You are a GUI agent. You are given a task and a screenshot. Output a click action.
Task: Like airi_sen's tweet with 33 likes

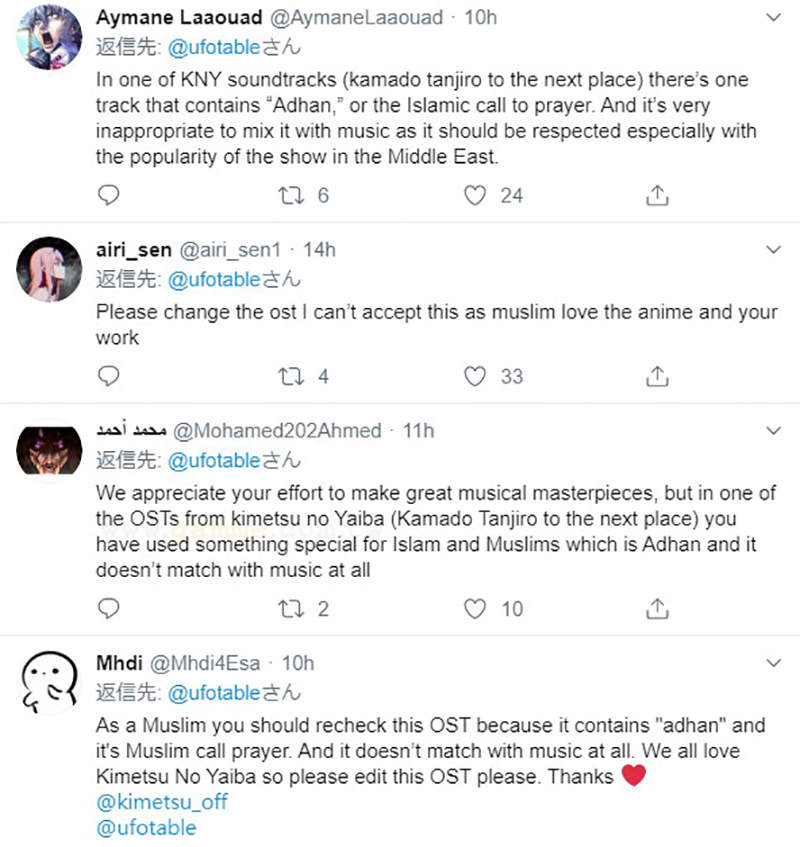click(x=475, y=377)
